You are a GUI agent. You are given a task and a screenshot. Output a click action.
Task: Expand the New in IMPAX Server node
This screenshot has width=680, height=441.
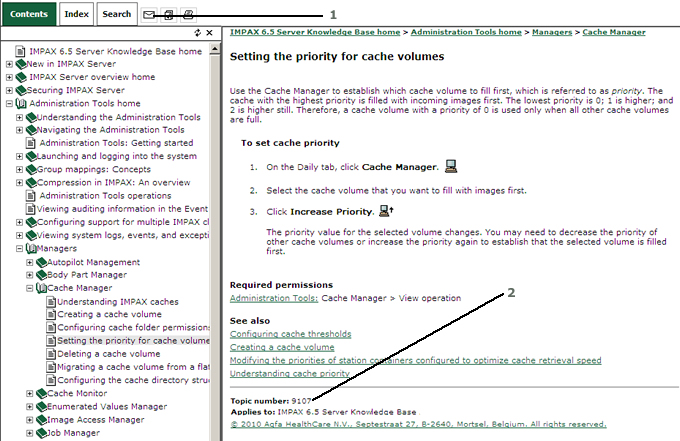[x=9, y=64]
